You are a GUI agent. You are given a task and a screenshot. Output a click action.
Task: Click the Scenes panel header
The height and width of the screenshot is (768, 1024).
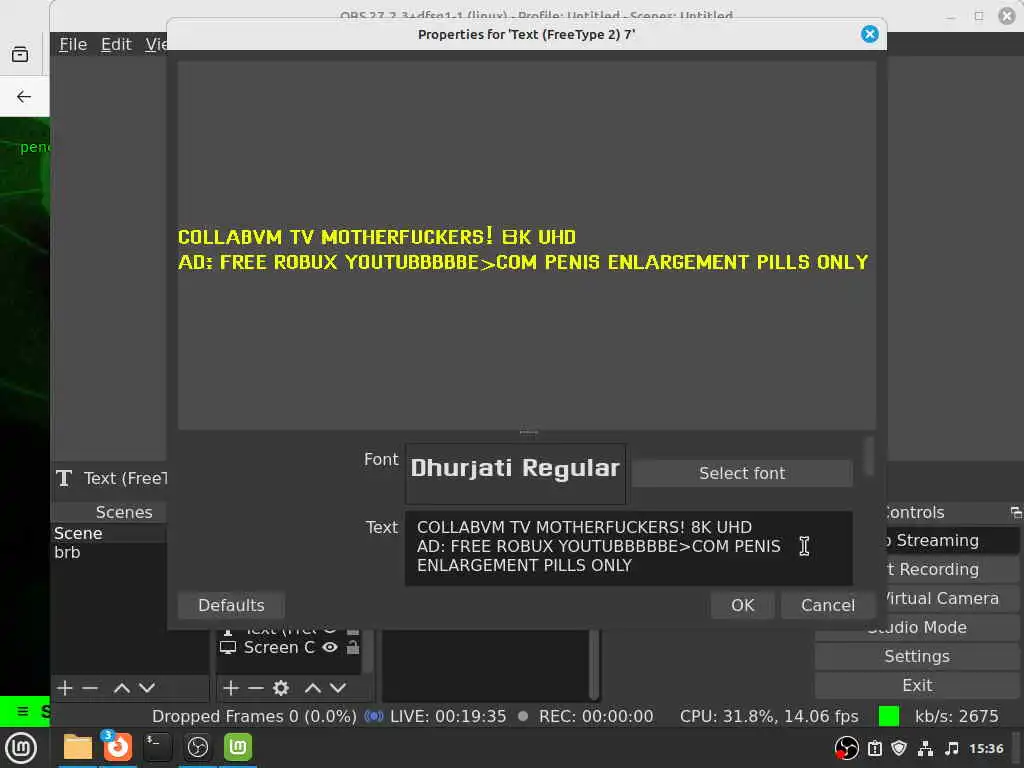tap(123, 512)
